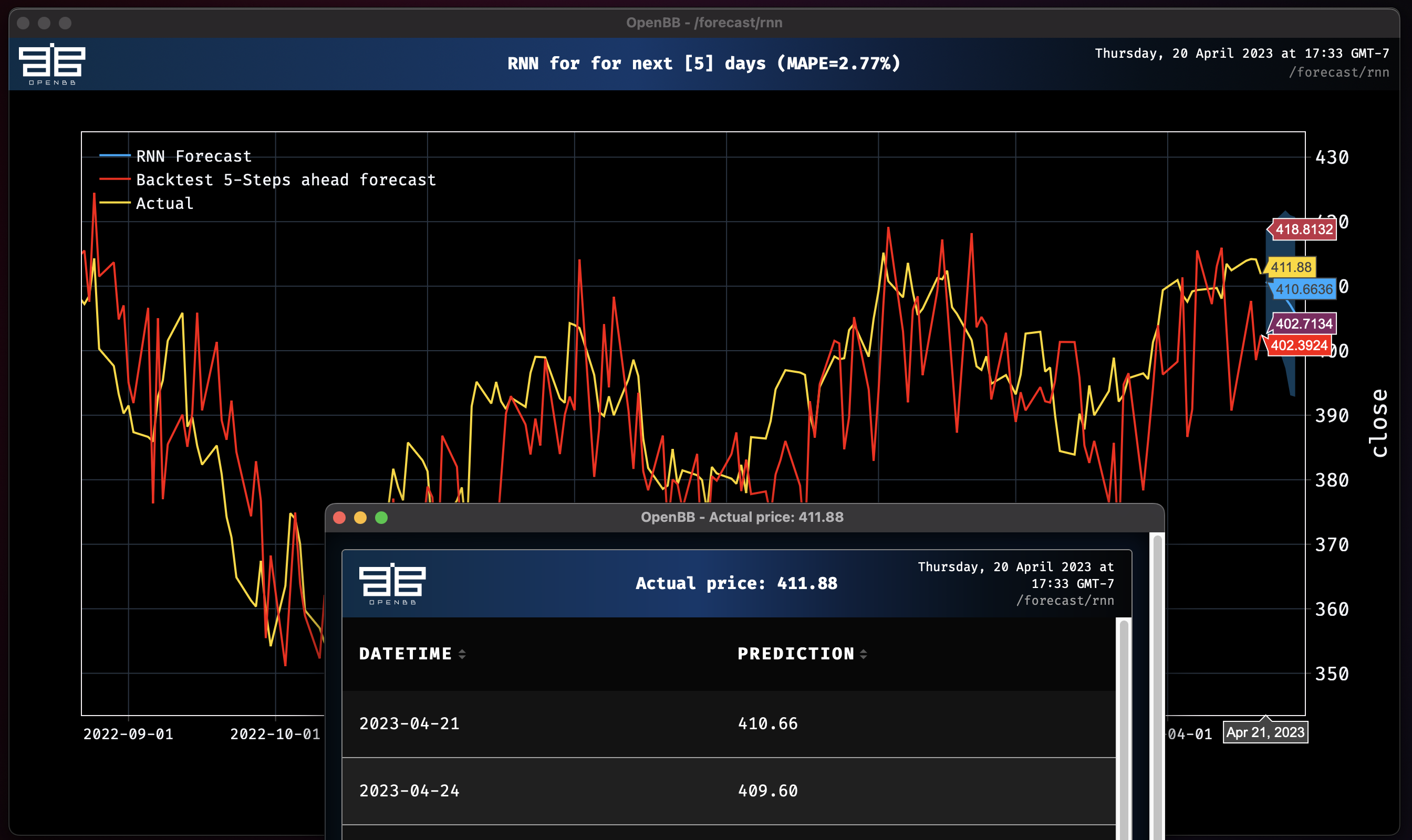The height and width of the screenshot is (840, 1412).
Task: Click /forecast/rnn path in Actual price window
Action: pyautogui.click(x=1065, y=601)
